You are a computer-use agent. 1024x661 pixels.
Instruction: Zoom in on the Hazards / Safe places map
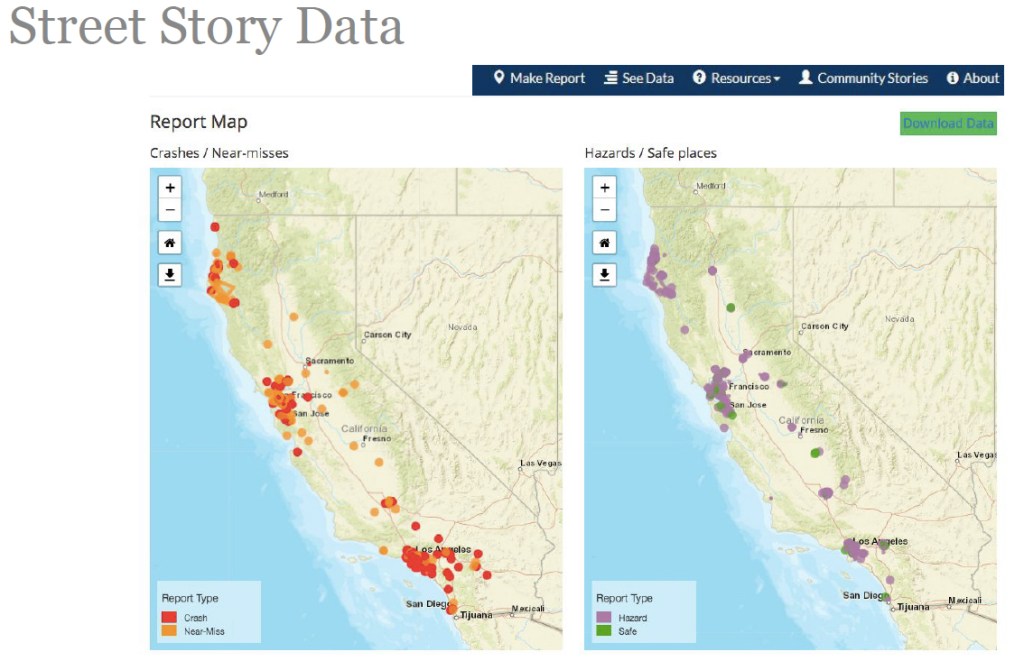[605, 187]
